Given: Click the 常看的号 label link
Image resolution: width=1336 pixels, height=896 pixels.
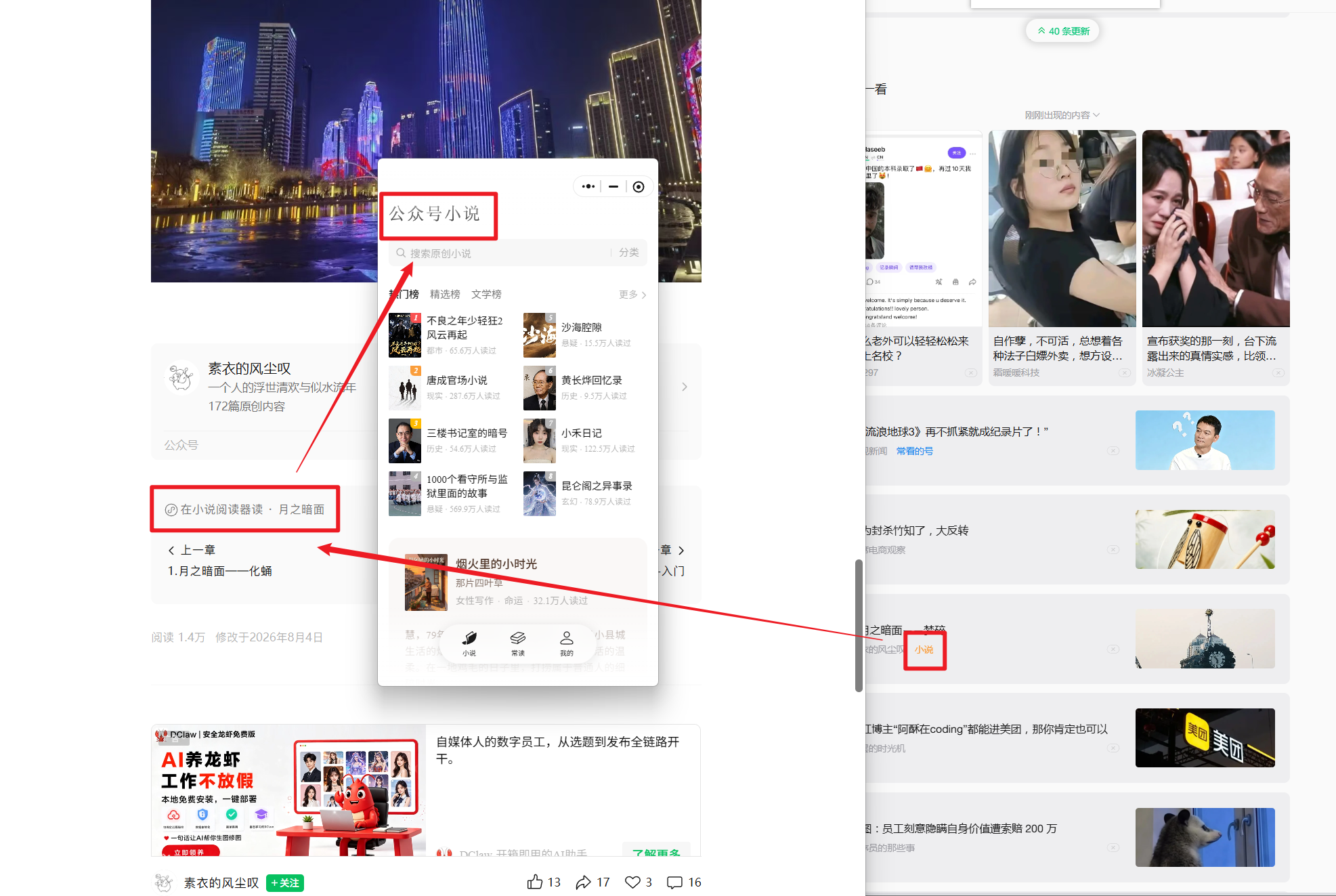Looking at the screenshot, I should (915, 451).
